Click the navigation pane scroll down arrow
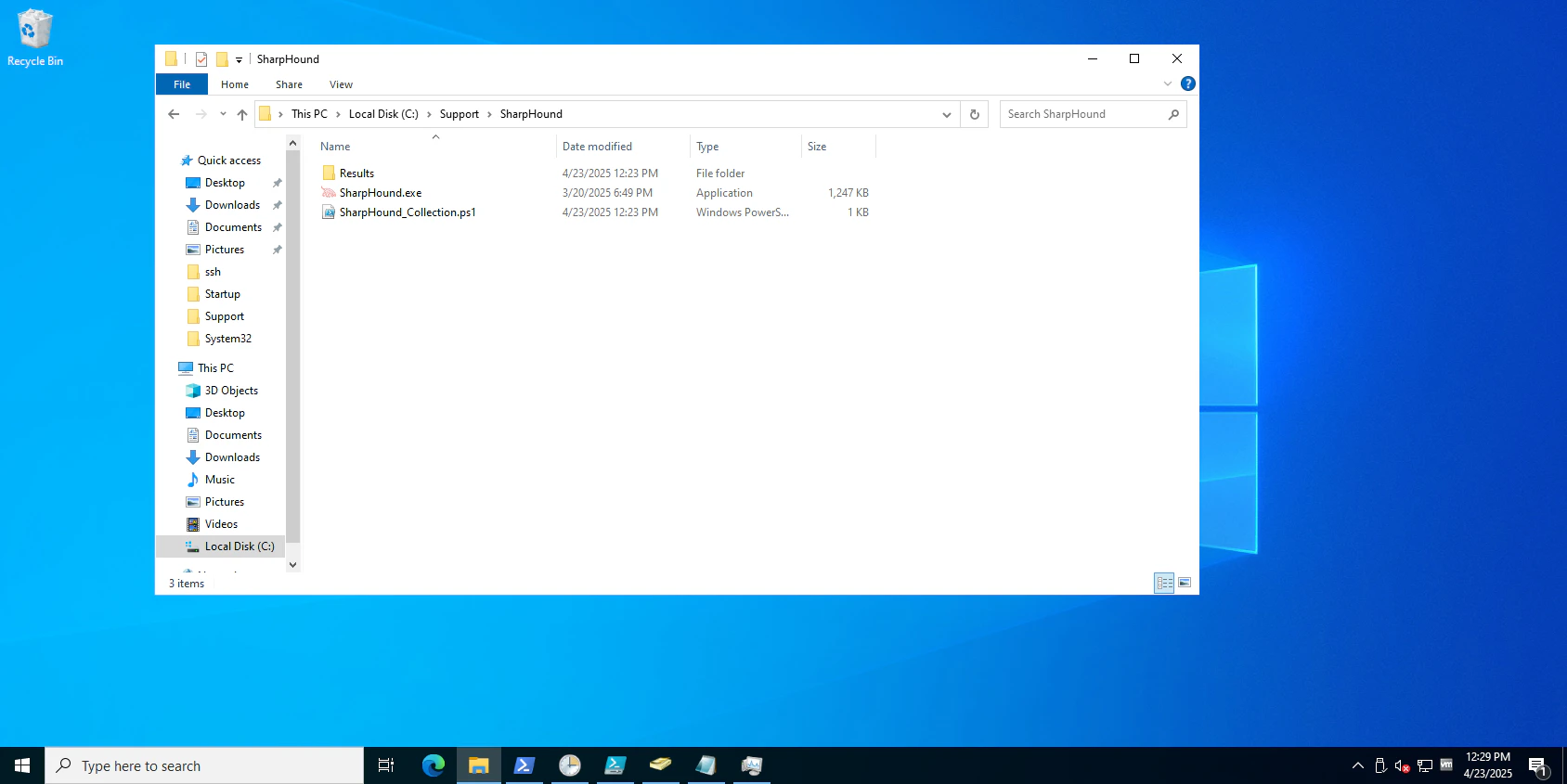 point(293,564)
